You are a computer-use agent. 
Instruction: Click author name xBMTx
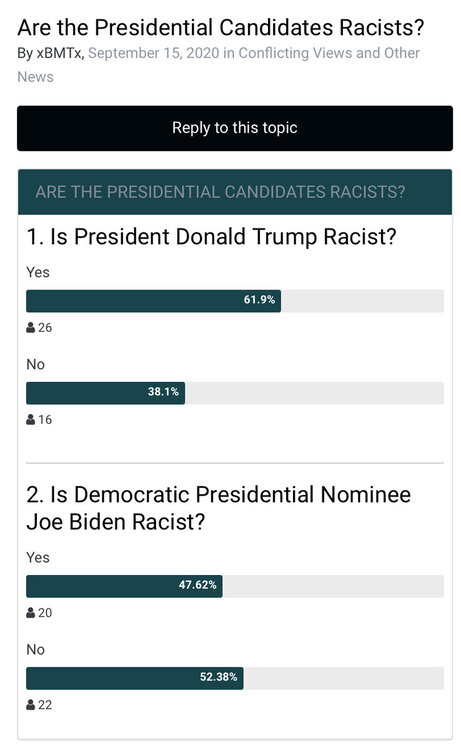click(x=59, y=53)
